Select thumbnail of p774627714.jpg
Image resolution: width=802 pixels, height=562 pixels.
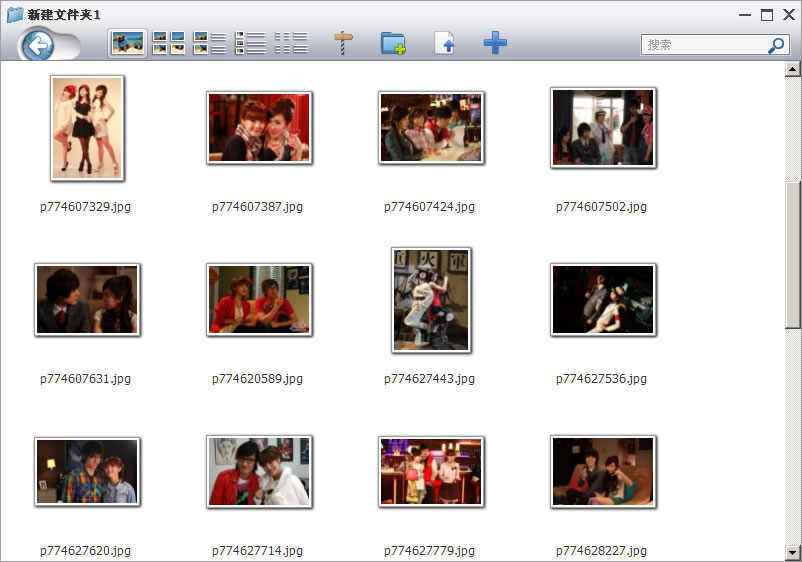(259, 471)
